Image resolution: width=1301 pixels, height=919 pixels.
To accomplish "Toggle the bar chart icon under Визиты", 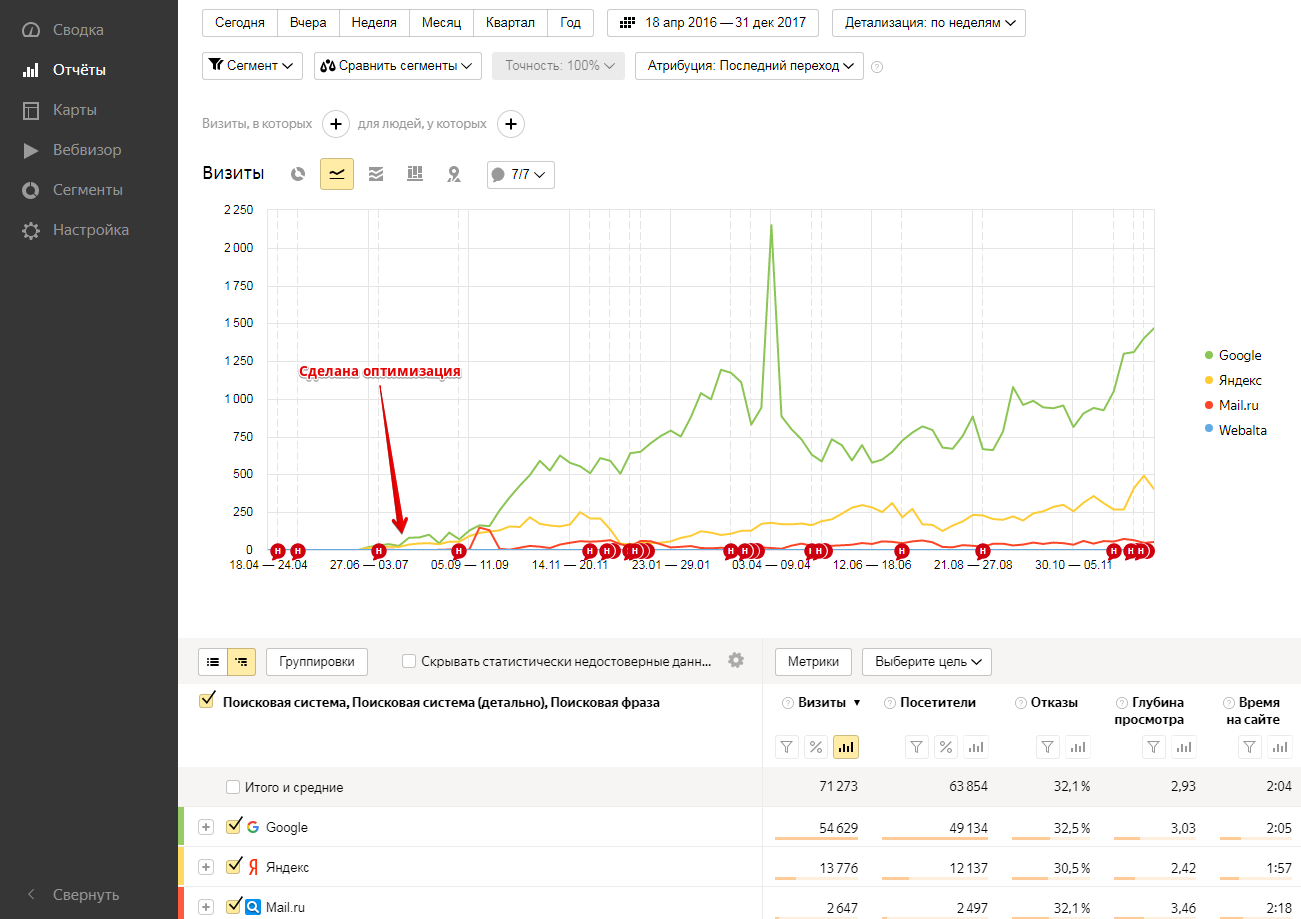I will click(x=845, y=746).
